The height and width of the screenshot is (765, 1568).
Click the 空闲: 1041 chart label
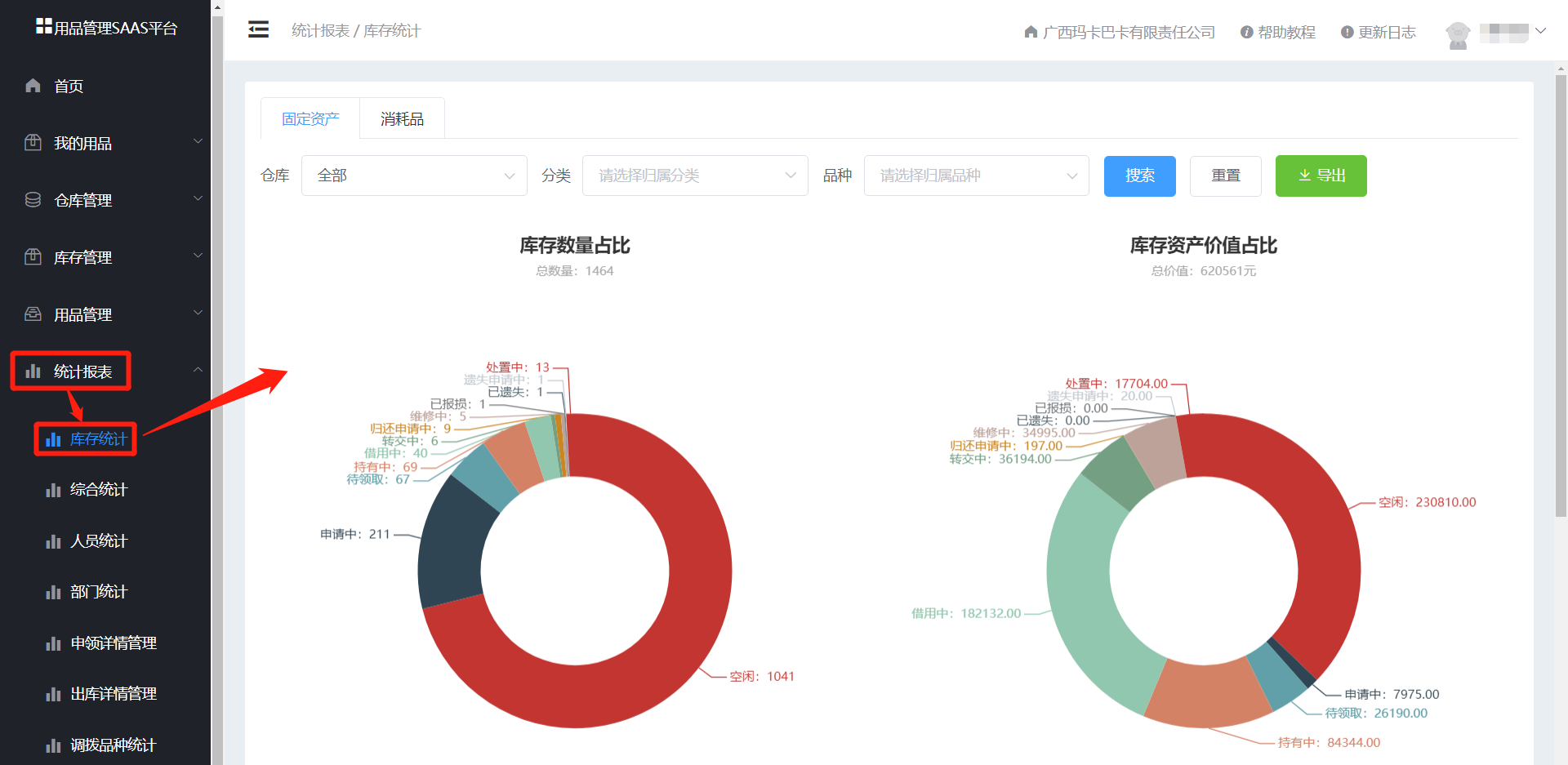click(761, 676)
